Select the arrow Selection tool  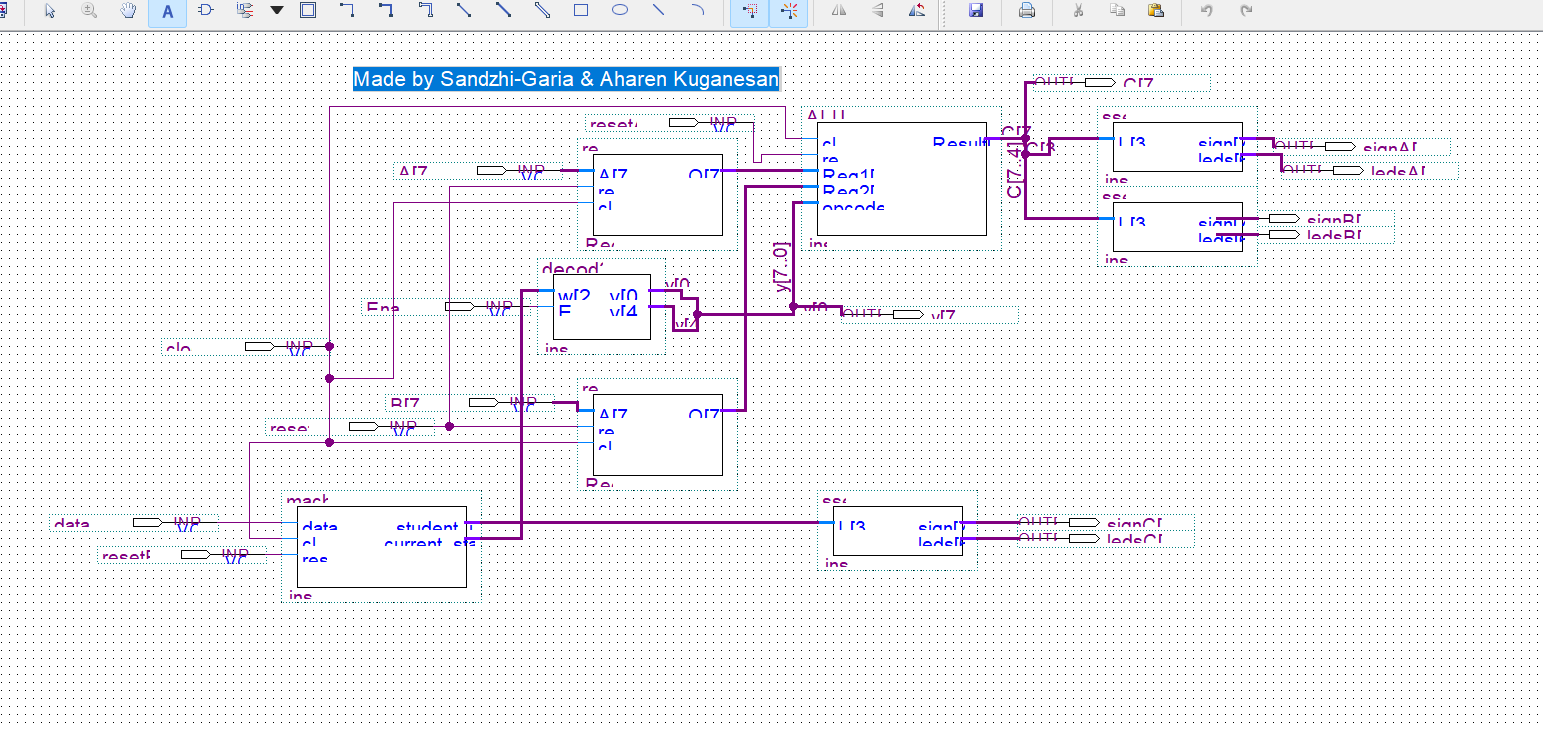[50, 11]
